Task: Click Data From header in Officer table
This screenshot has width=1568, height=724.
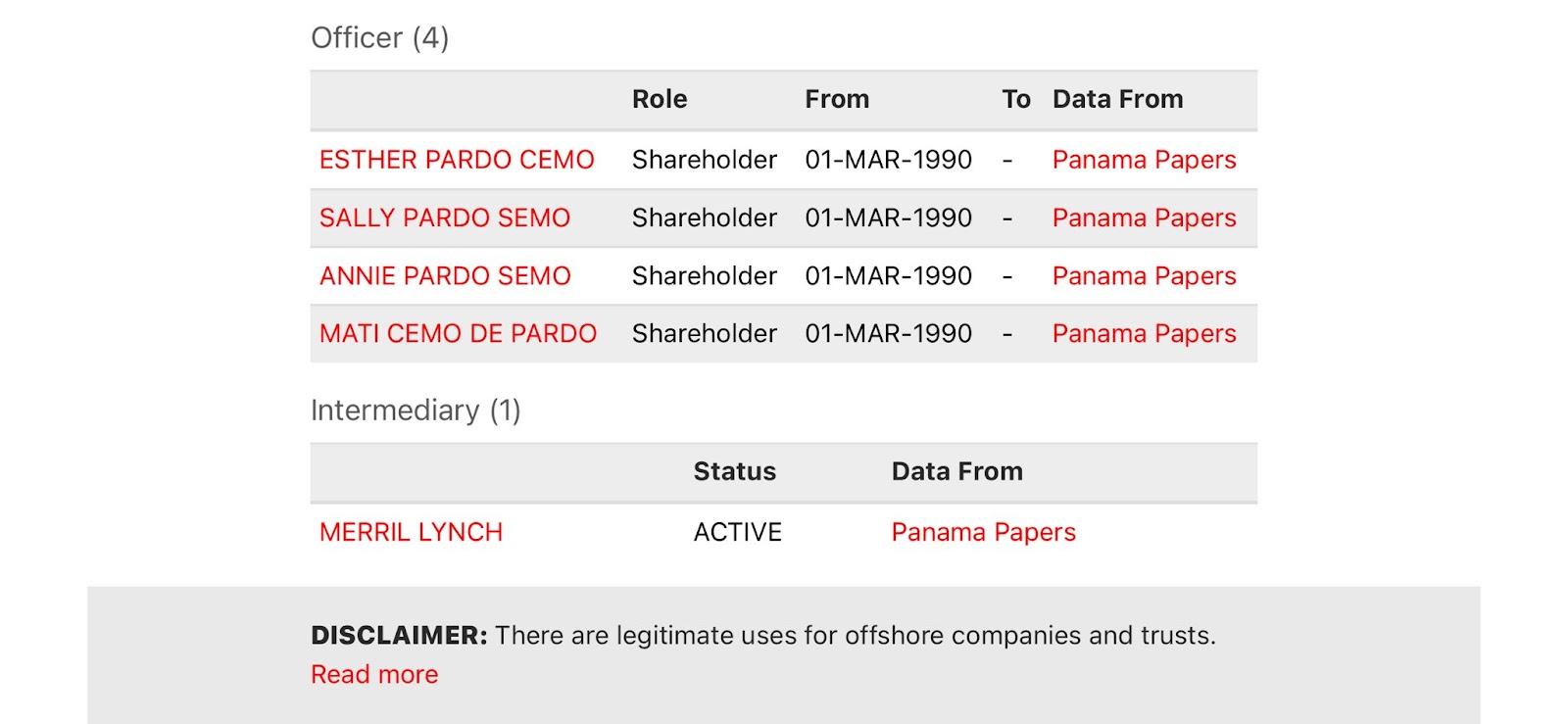Action: tap(1117, 99)
